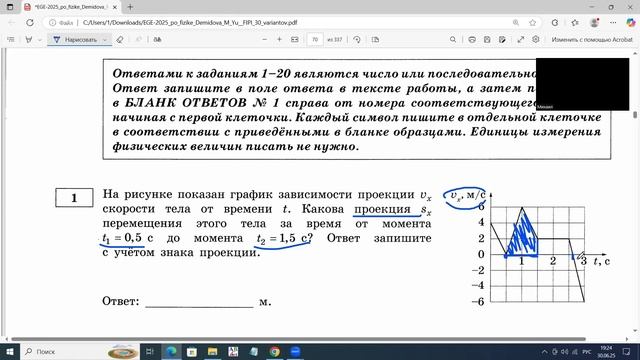Search within the PDF document
This screenshot has width=640, height=360.
453,40
